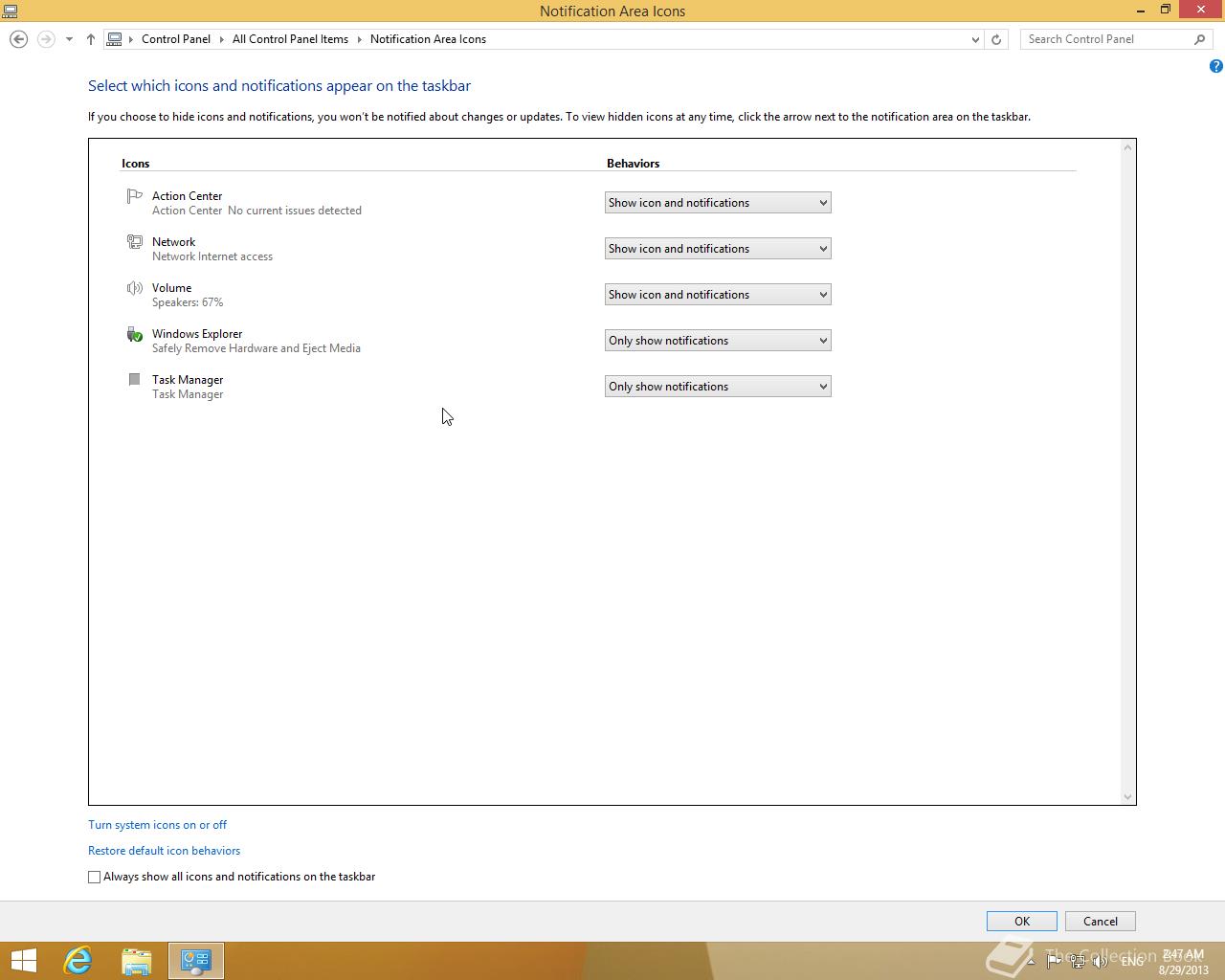Open Action Center behavior dropdown
This screenshot has width=1225, height=980.
[718, 203]
